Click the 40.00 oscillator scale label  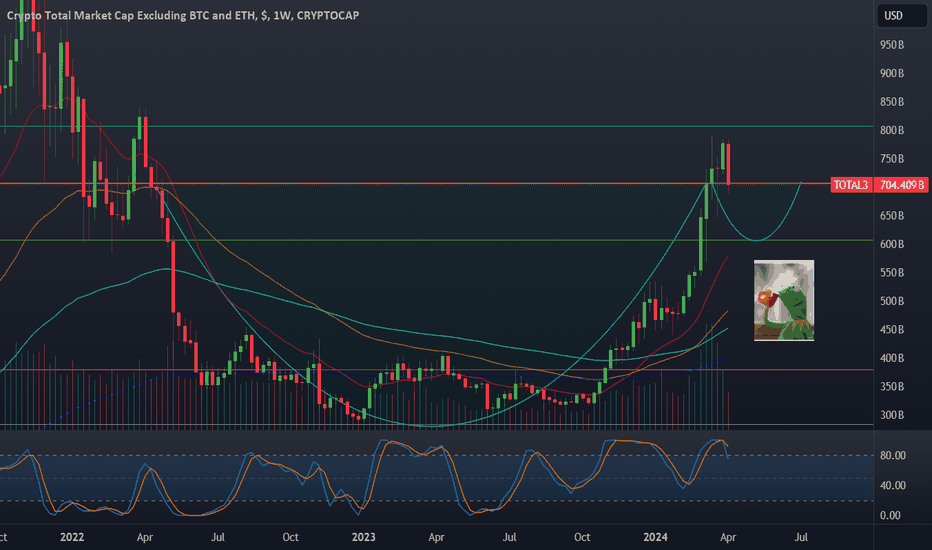click(893, 485)
